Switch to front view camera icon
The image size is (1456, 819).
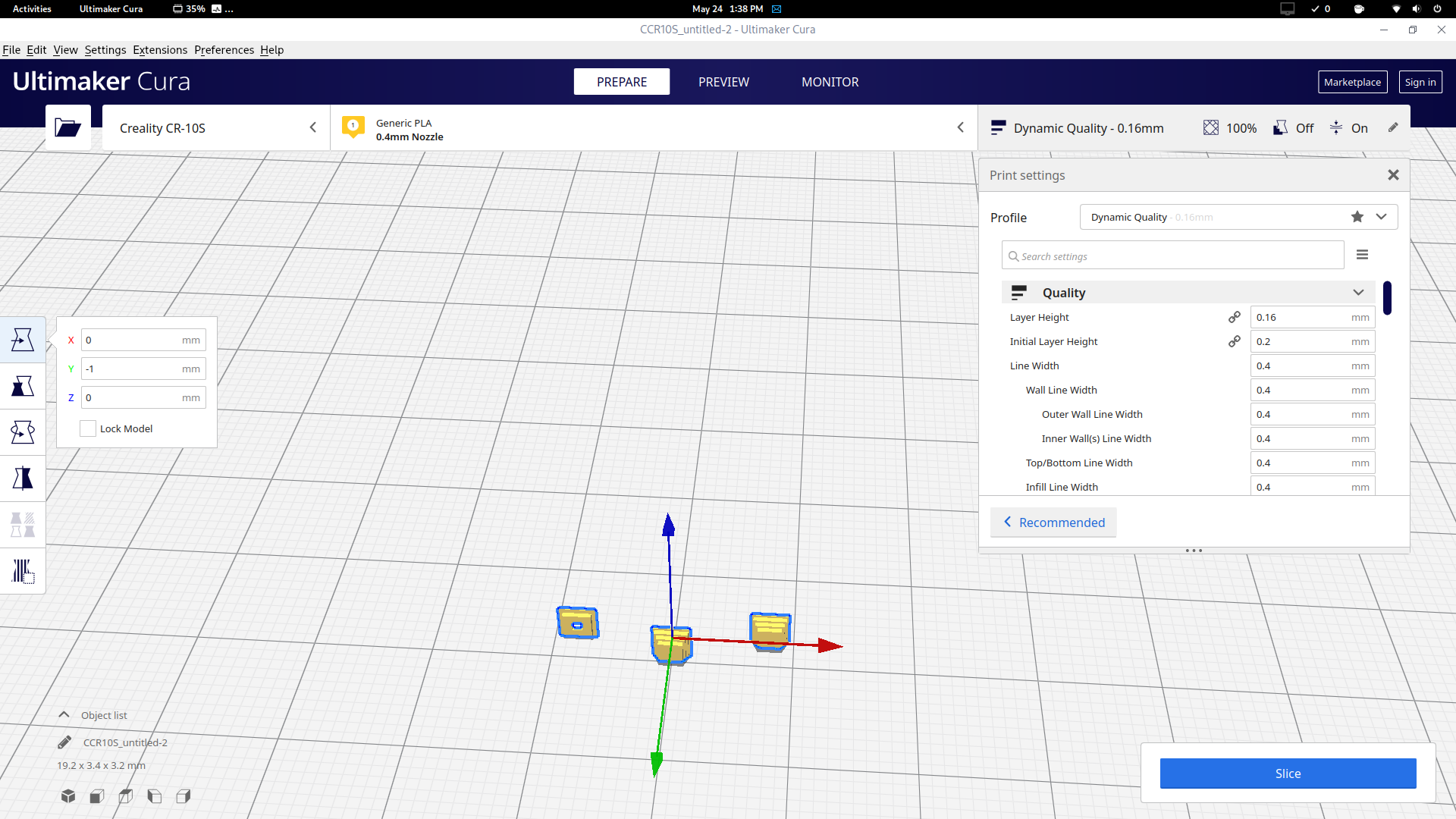(97, 795)
